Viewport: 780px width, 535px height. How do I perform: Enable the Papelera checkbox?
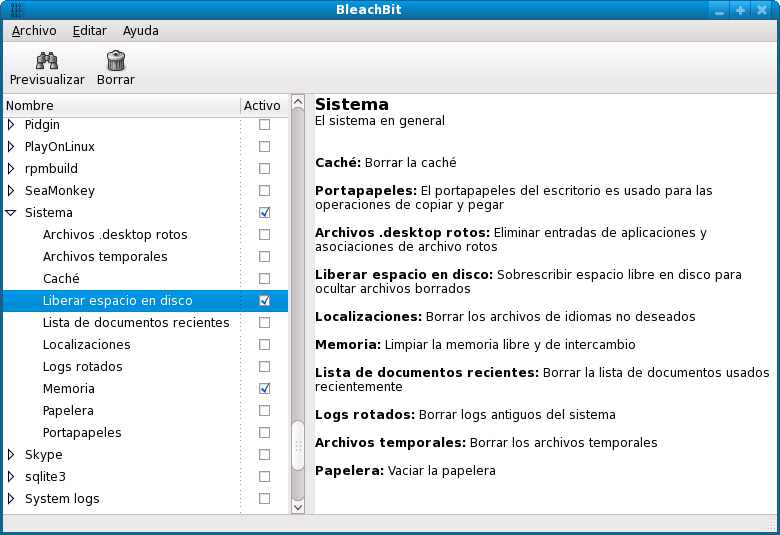coord(264,411)
